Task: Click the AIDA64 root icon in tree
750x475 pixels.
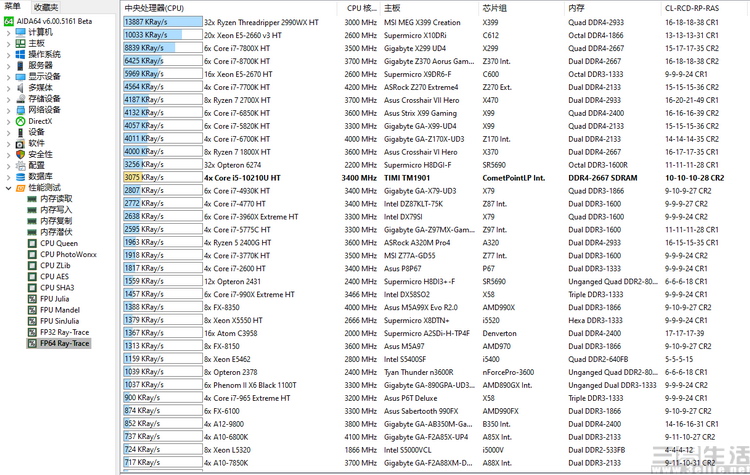Action: tap(9, 21)
